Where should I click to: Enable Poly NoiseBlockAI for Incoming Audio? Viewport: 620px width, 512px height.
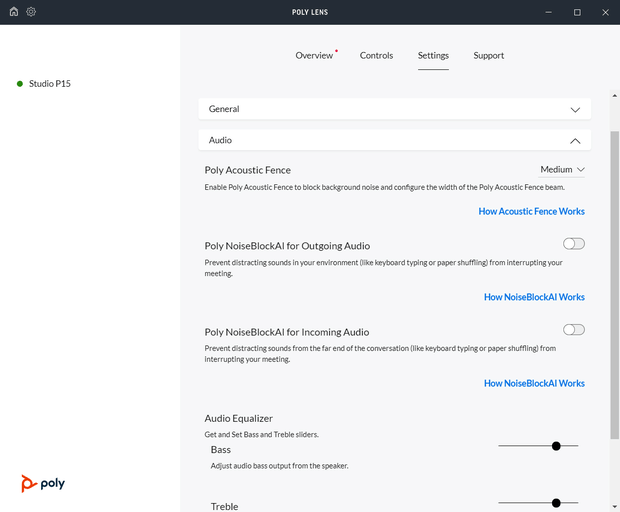574,330
